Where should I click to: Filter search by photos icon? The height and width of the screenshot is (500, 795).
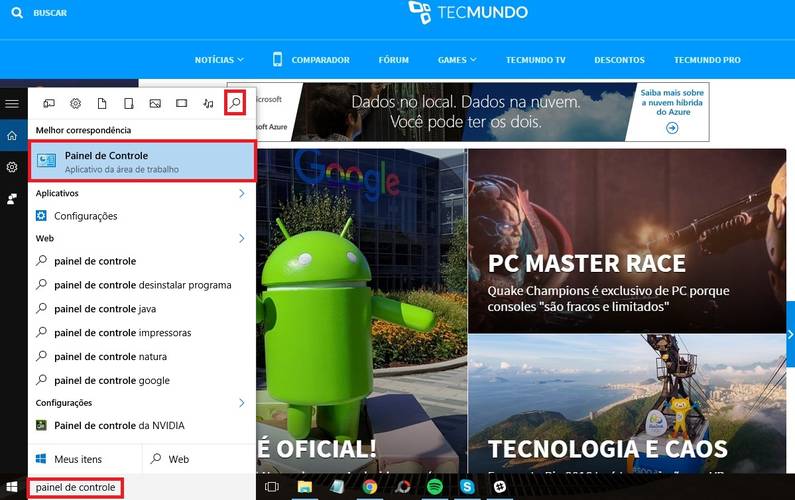click(155, 103)
